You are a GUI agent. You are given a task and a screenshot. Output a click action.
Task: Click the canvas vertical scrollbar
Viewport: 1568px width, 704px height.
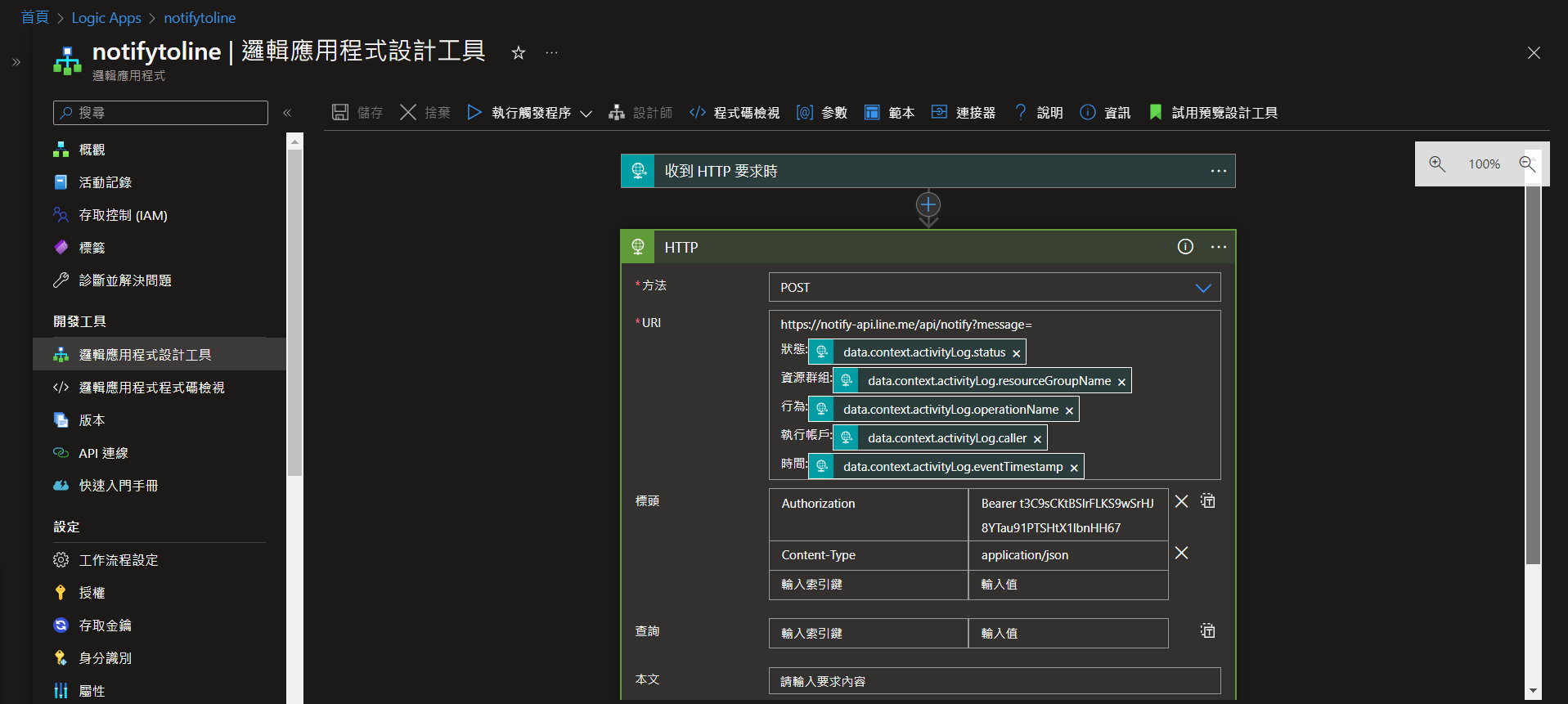point(1533,374)
